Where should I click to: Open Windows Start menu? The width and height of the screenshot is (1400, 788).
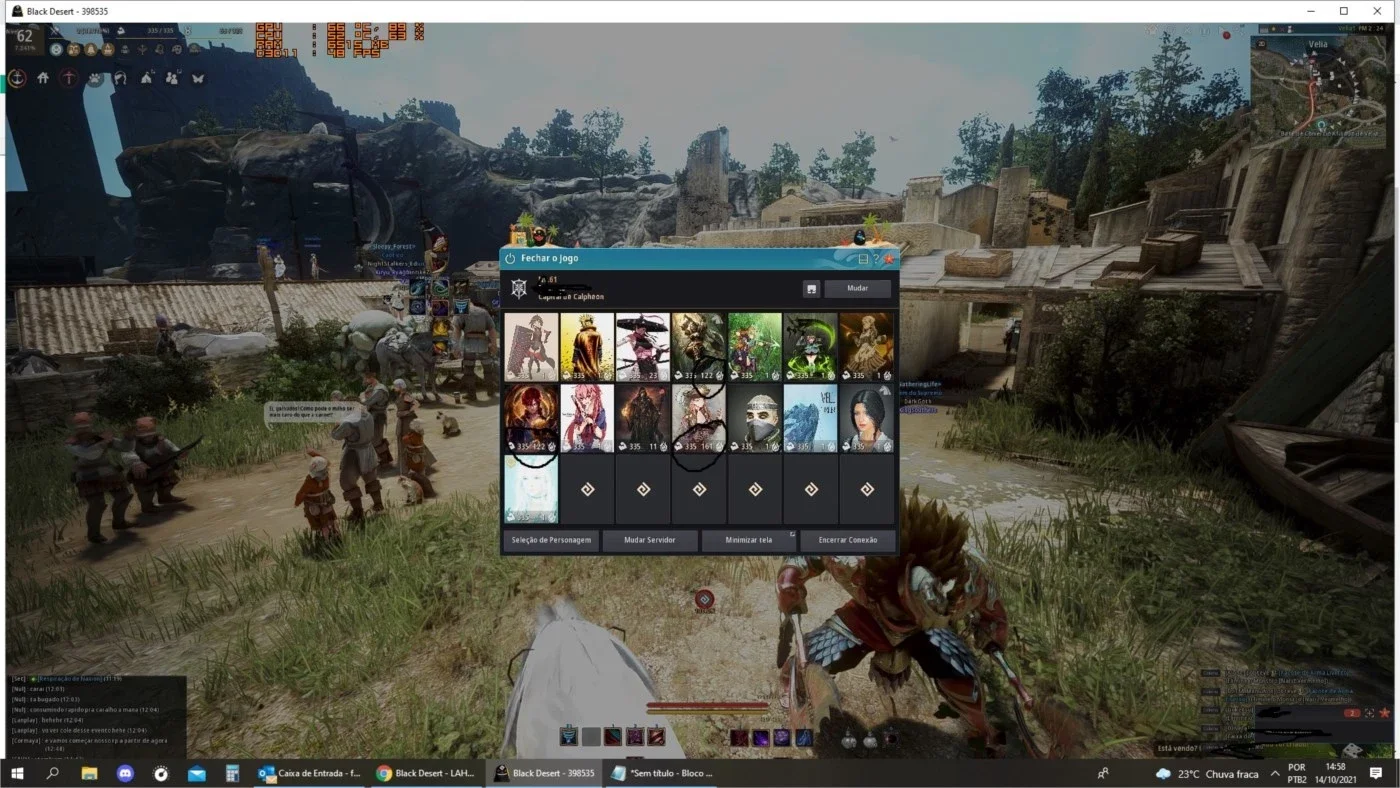(17, 773)
